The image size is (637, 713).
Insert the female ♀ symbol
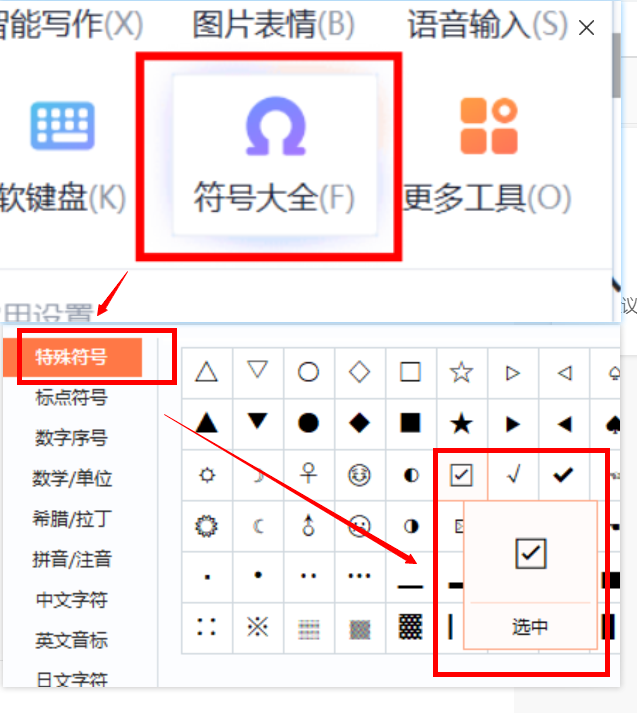309,475
